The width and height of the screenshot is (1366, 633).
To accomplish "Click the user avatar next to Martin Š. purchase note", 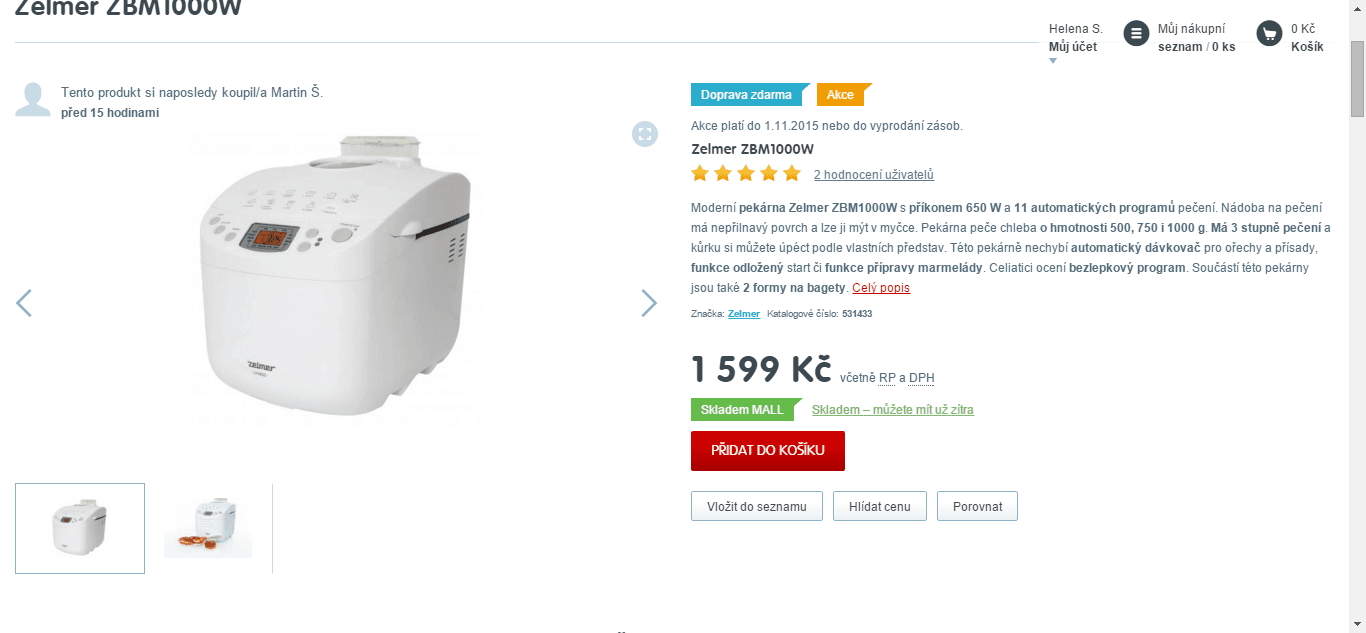I will [32, 97].
